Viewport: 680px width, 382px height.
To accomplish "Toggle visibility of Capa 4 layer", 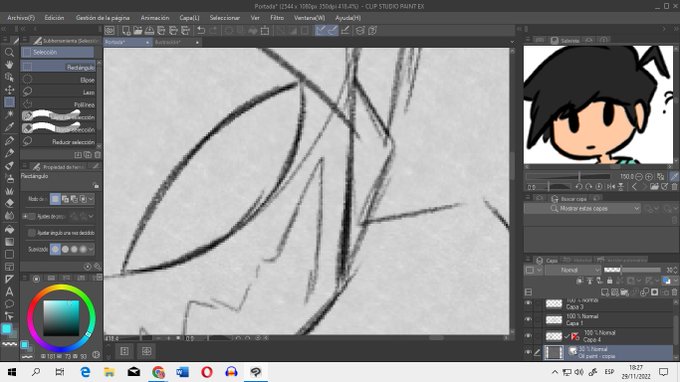I will (528, 336).
